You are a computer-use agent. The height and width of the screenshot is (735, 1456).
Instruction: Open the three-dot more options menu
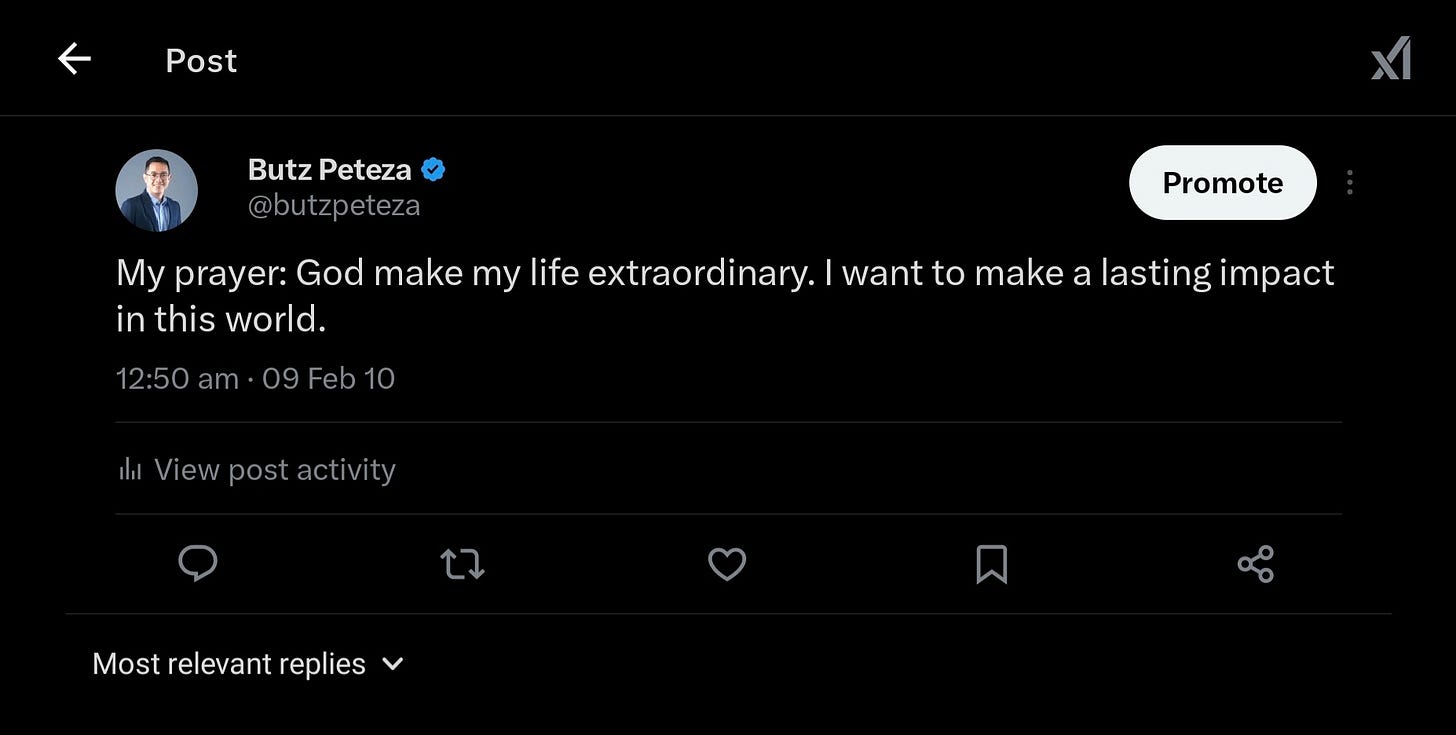(x=1349, y=182)
